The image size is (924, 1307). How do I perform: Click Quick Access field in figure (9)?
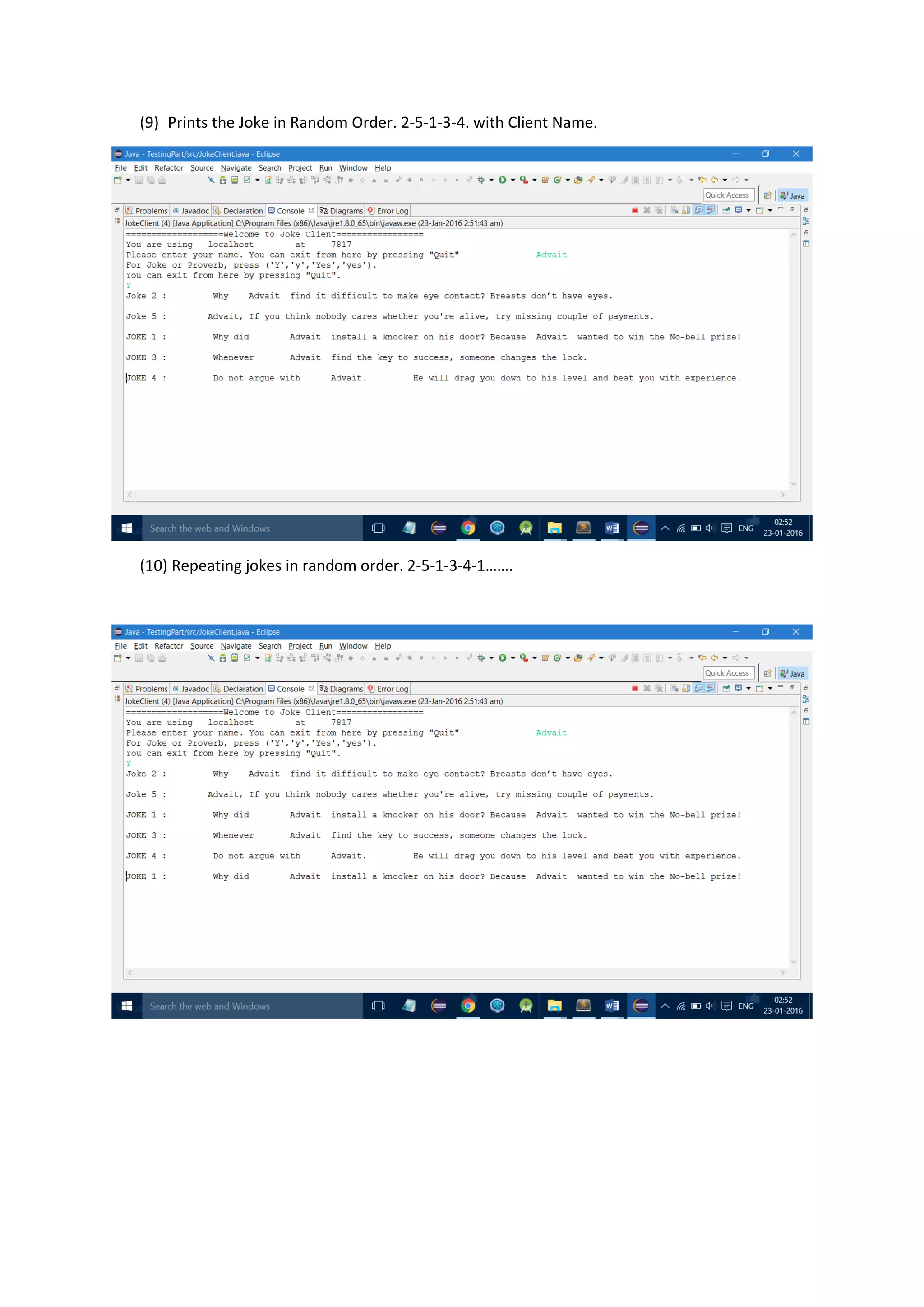729,195
